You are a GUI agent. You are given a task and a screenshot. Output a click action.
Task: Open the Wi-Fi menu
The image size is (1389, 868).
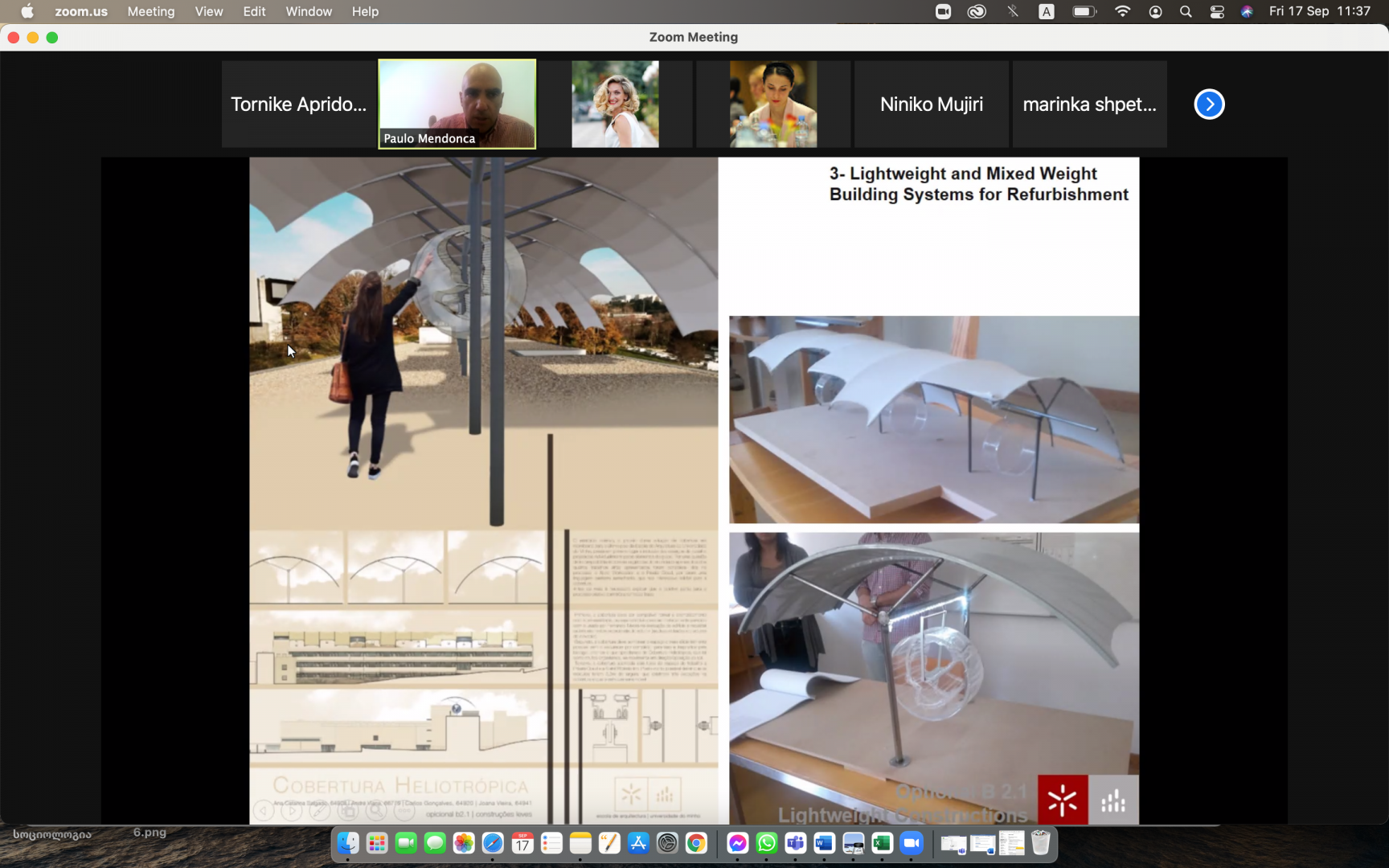1122,11
